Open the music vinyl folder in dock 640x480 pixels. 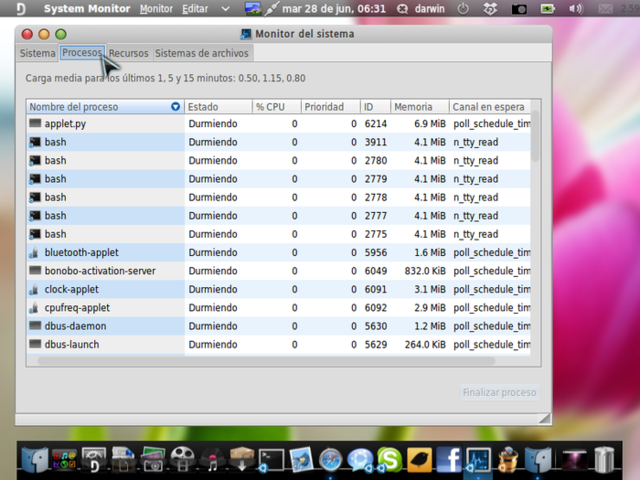tap(212, 460)
